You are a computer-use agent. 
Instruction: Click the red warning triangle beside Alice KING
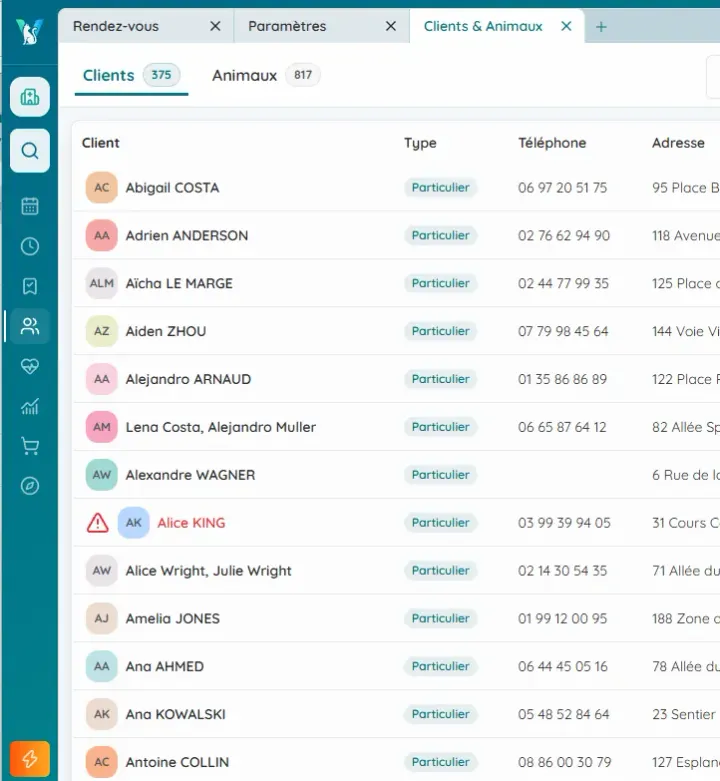pyautogui.click(x=98, y=522)
